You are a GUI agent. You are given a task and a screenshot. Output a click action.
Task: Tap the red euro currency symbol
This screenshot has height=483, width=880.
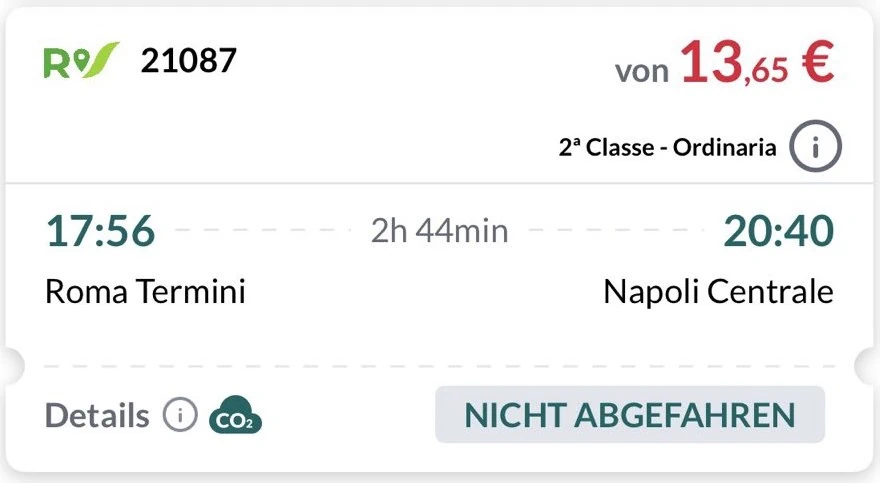(x=816, y=64)
